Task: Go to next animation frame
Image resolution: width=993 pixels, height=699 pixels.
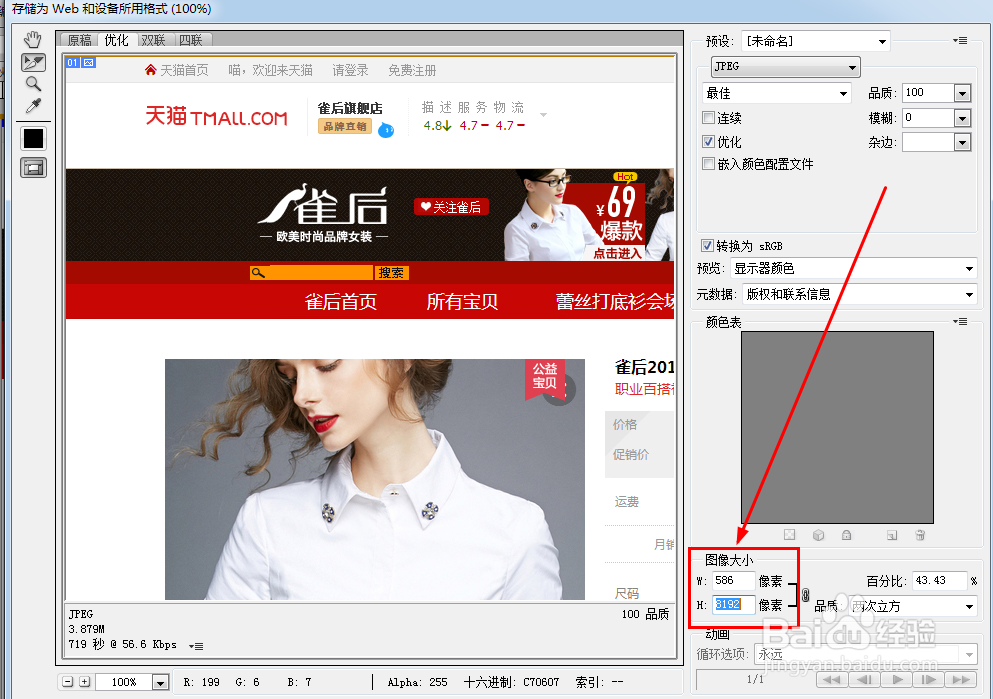Action: [x=928, y=679]
